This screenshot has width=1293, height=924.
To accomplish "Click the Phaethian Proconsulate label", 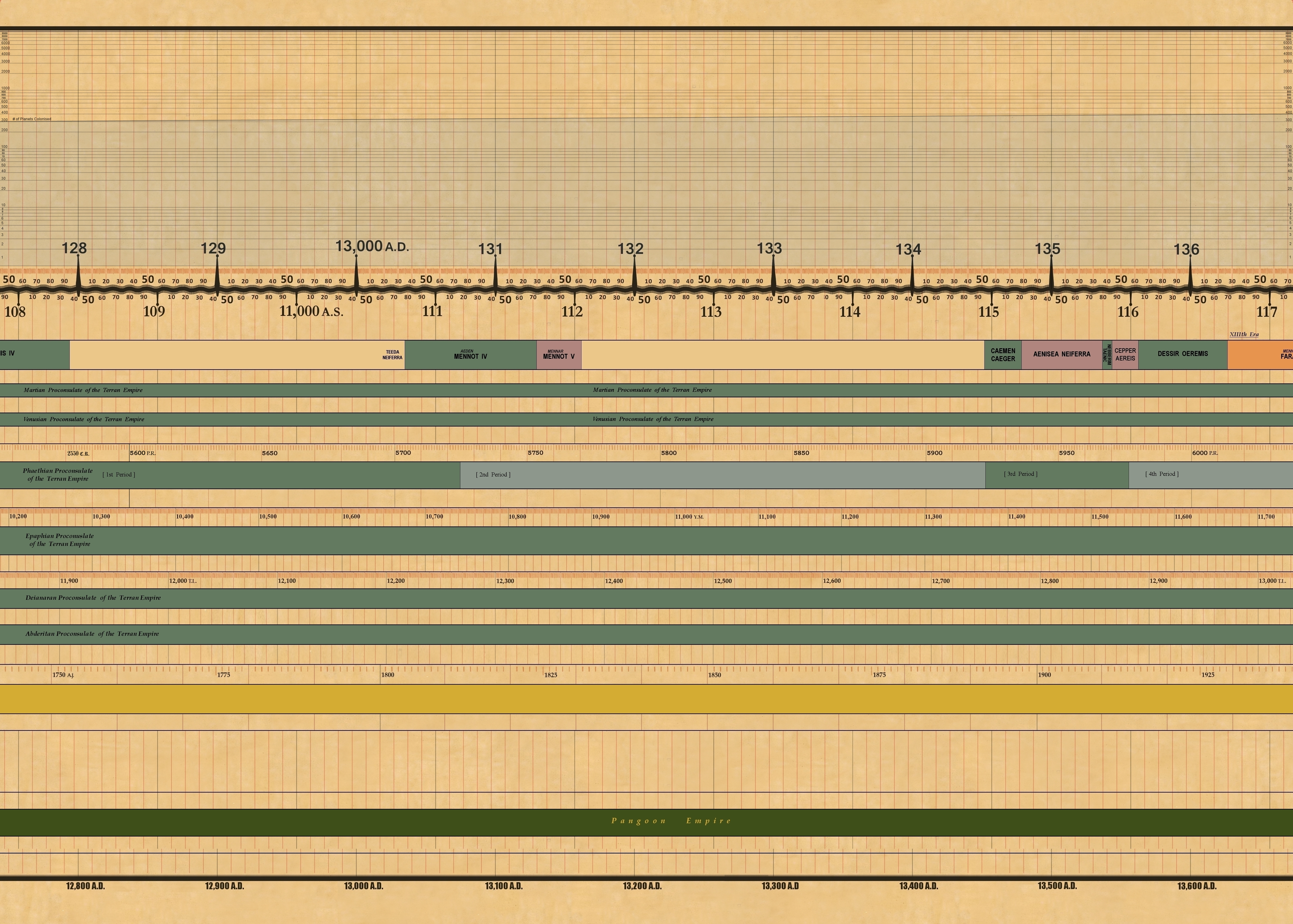I will pos(57,475).
